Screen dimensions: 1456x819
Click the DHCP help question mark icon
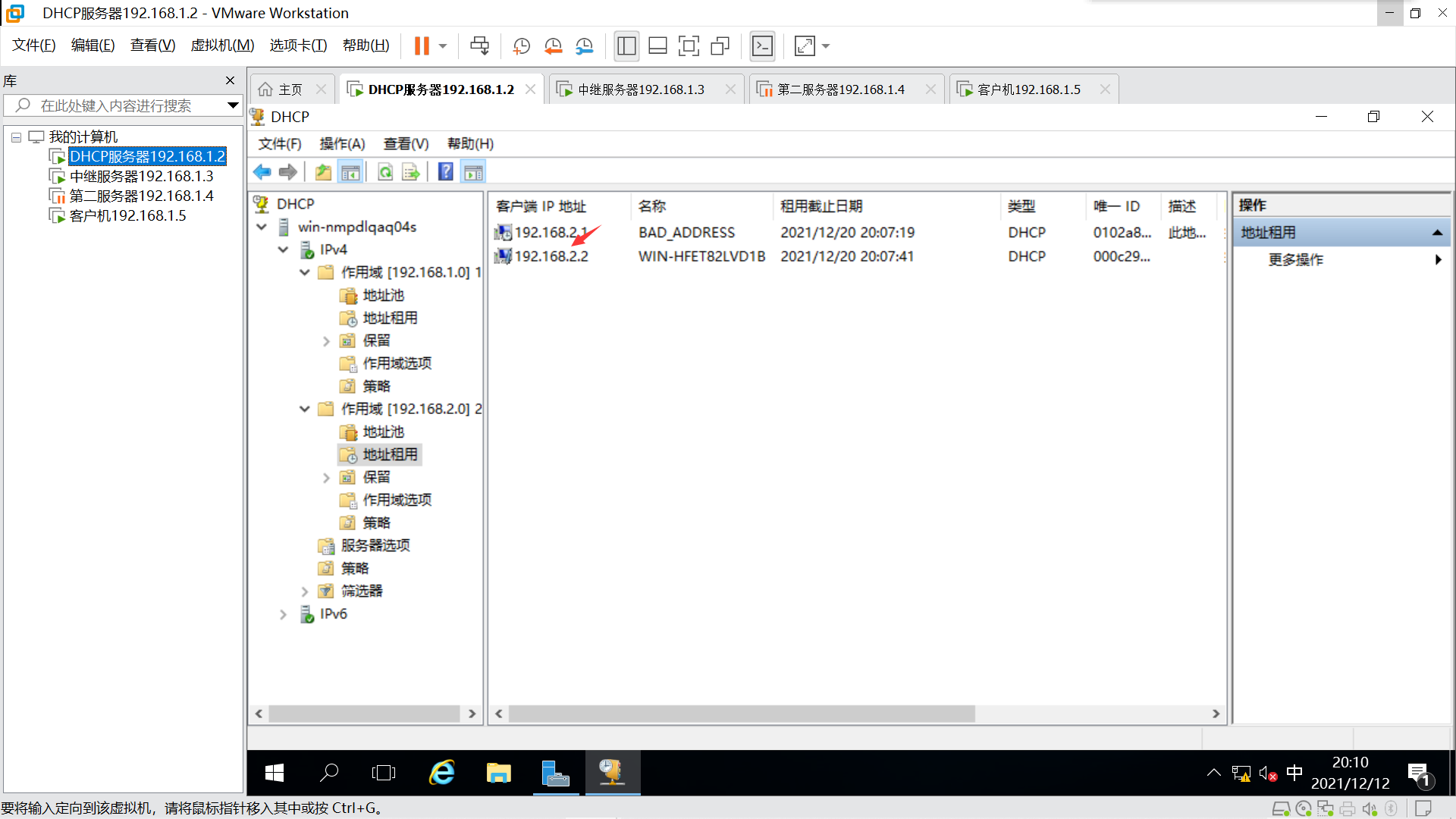[445, 172]
